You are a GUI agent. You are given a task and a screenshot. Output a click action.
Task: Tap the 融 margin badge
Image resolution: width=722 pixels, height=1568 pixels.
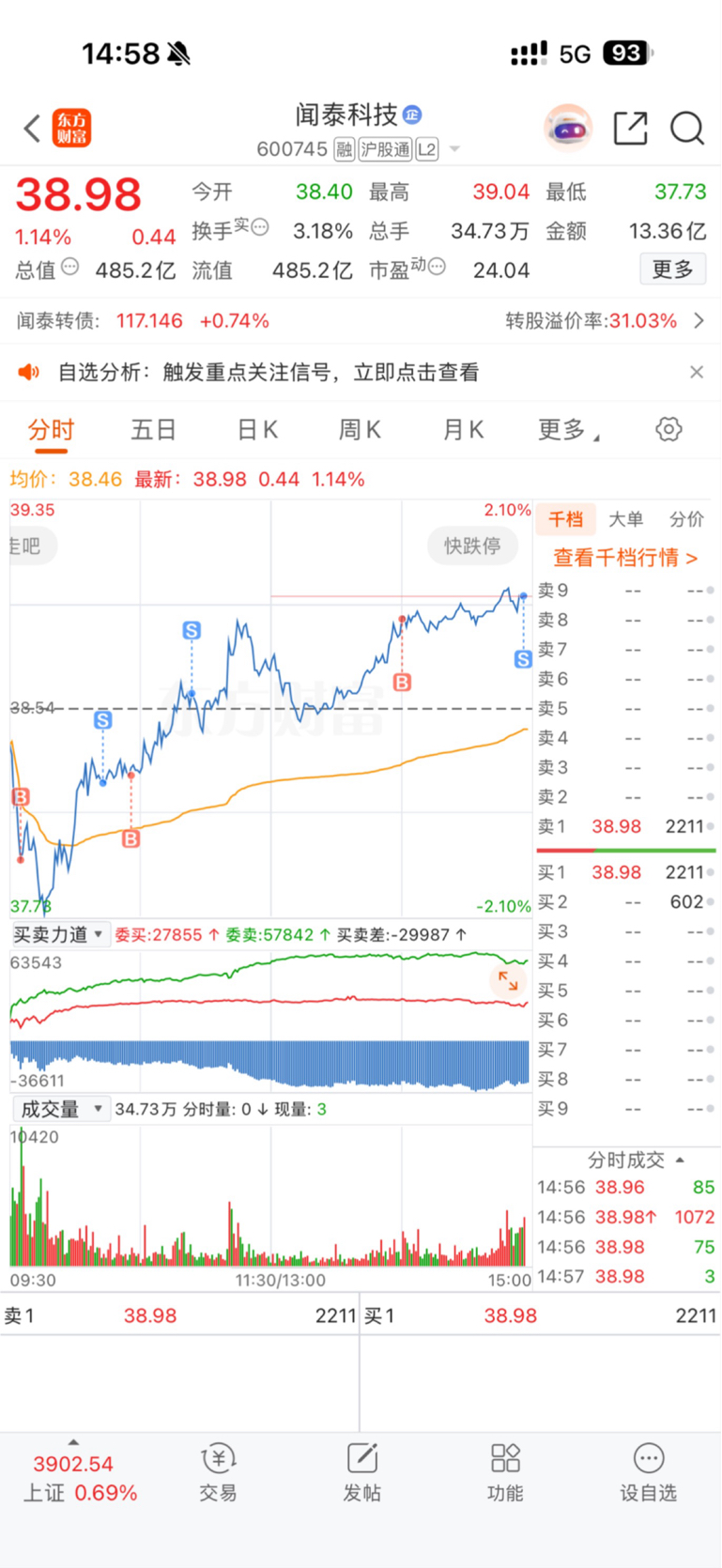(344, 149)
